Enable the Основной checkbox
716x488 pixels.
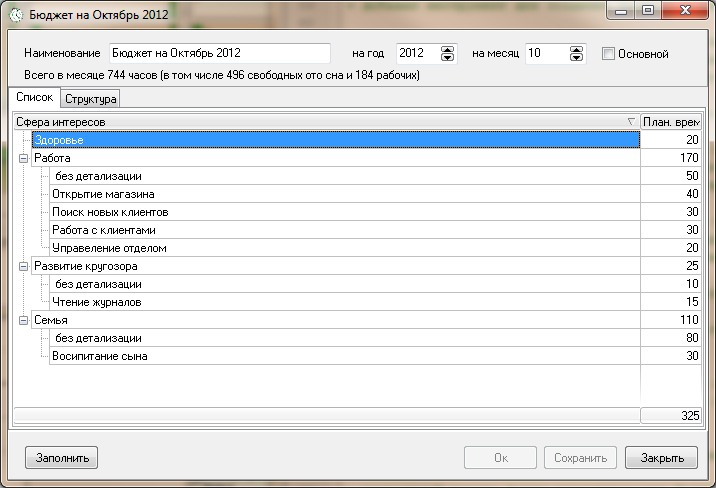(608, 54)
